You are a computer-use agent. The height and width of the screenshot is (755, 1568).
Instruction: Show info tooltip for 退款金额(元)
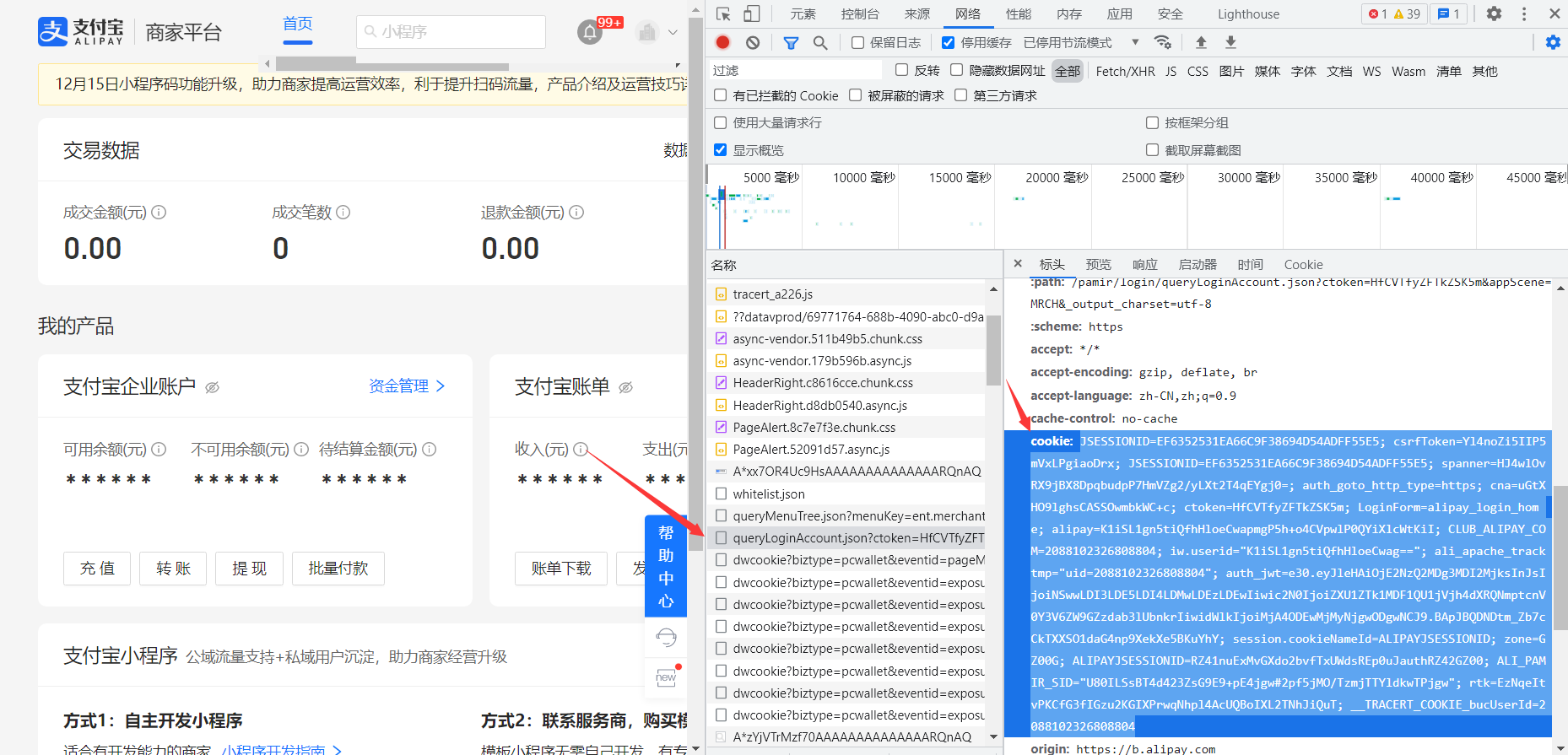[576, 213]
